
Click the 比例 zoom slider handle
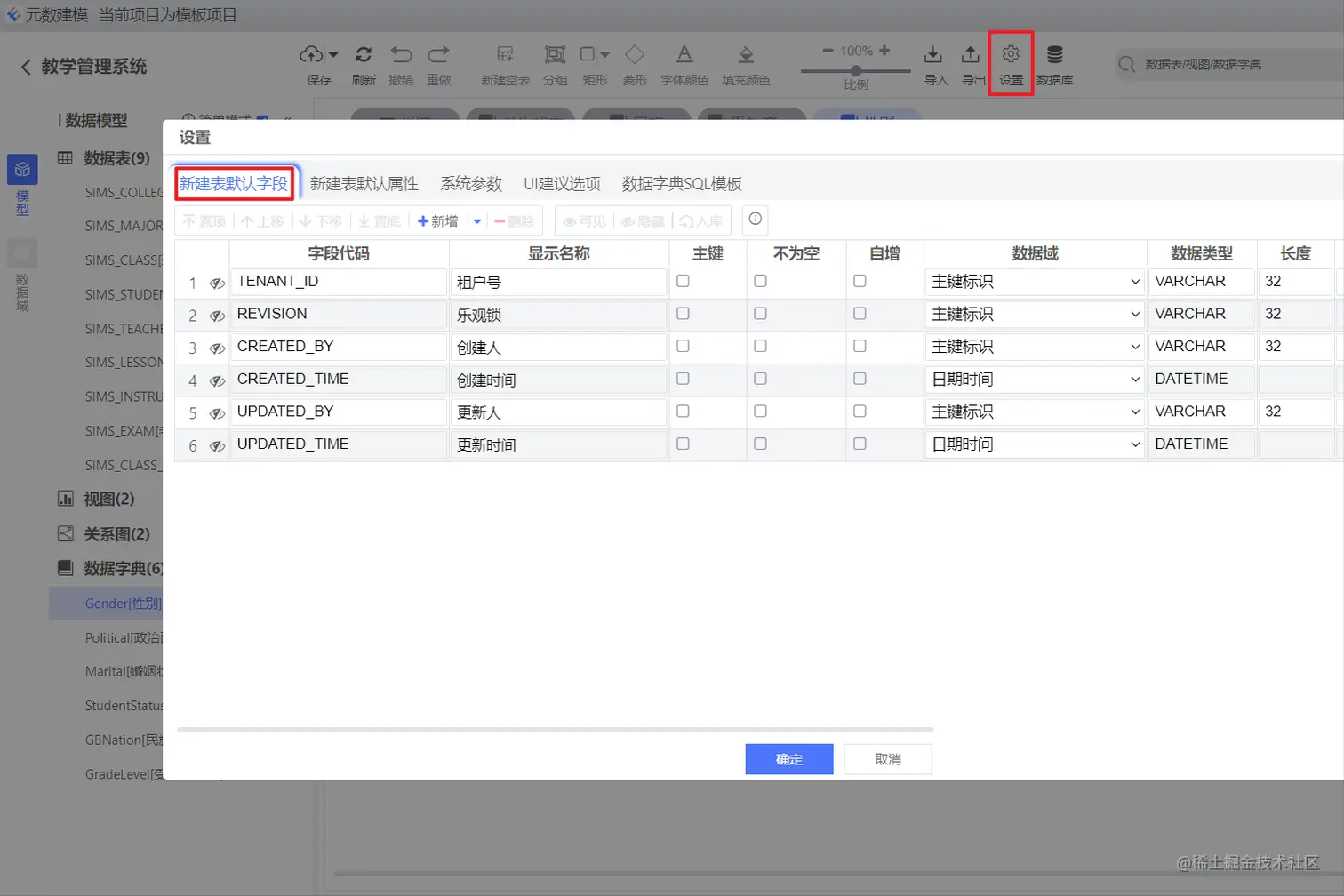pos(856,70)
